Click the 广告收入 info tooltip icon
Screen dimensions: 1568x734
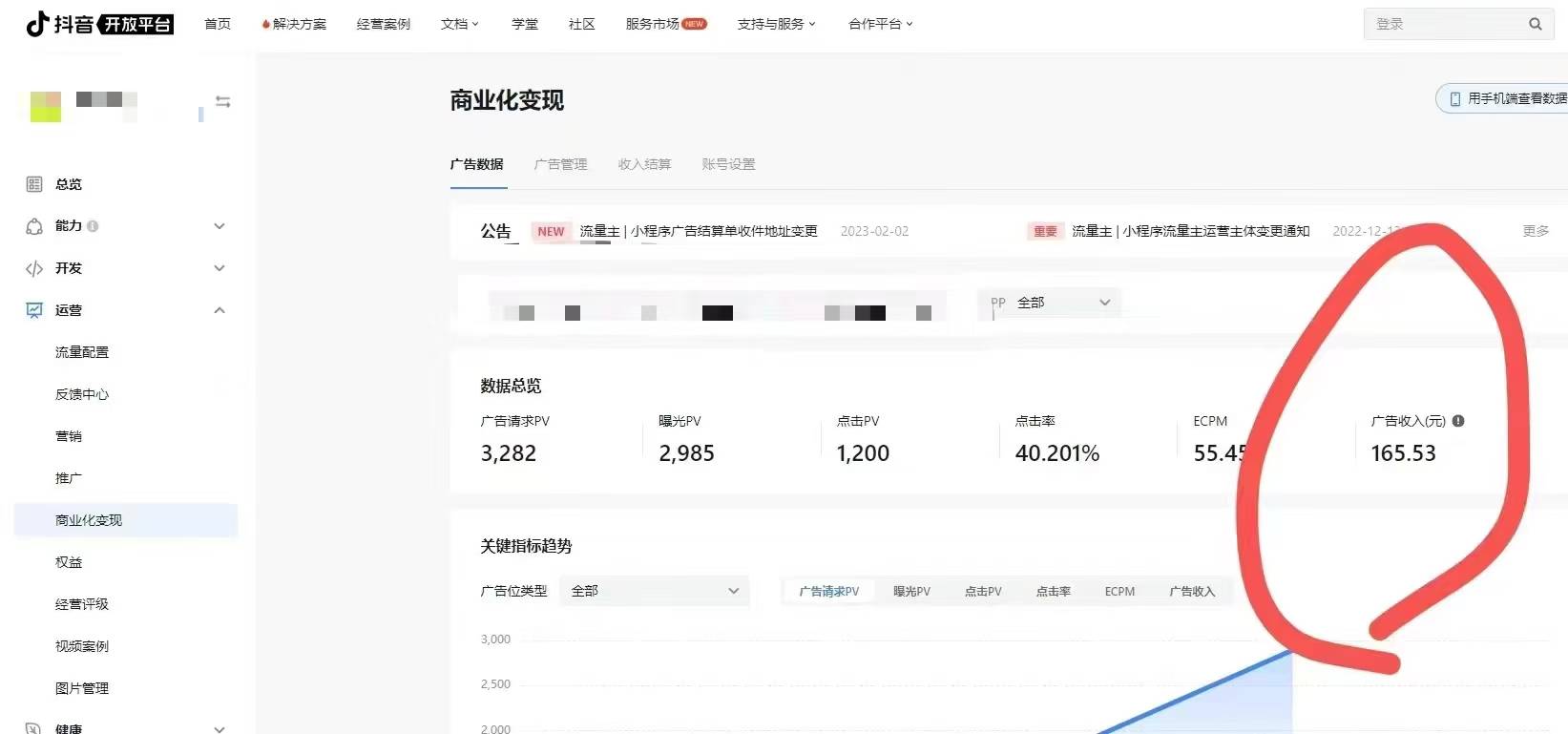tap(1458, 421)
